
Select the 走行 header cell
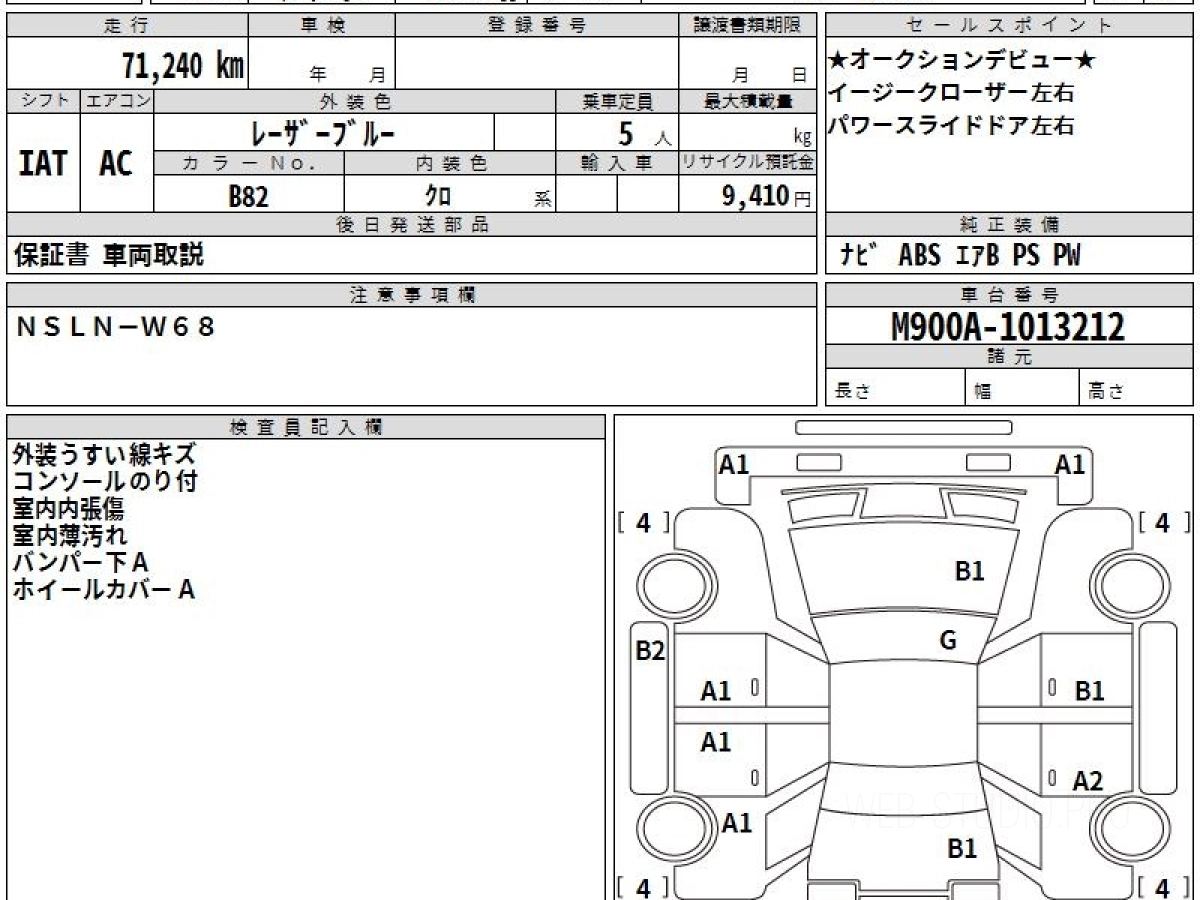127,26
